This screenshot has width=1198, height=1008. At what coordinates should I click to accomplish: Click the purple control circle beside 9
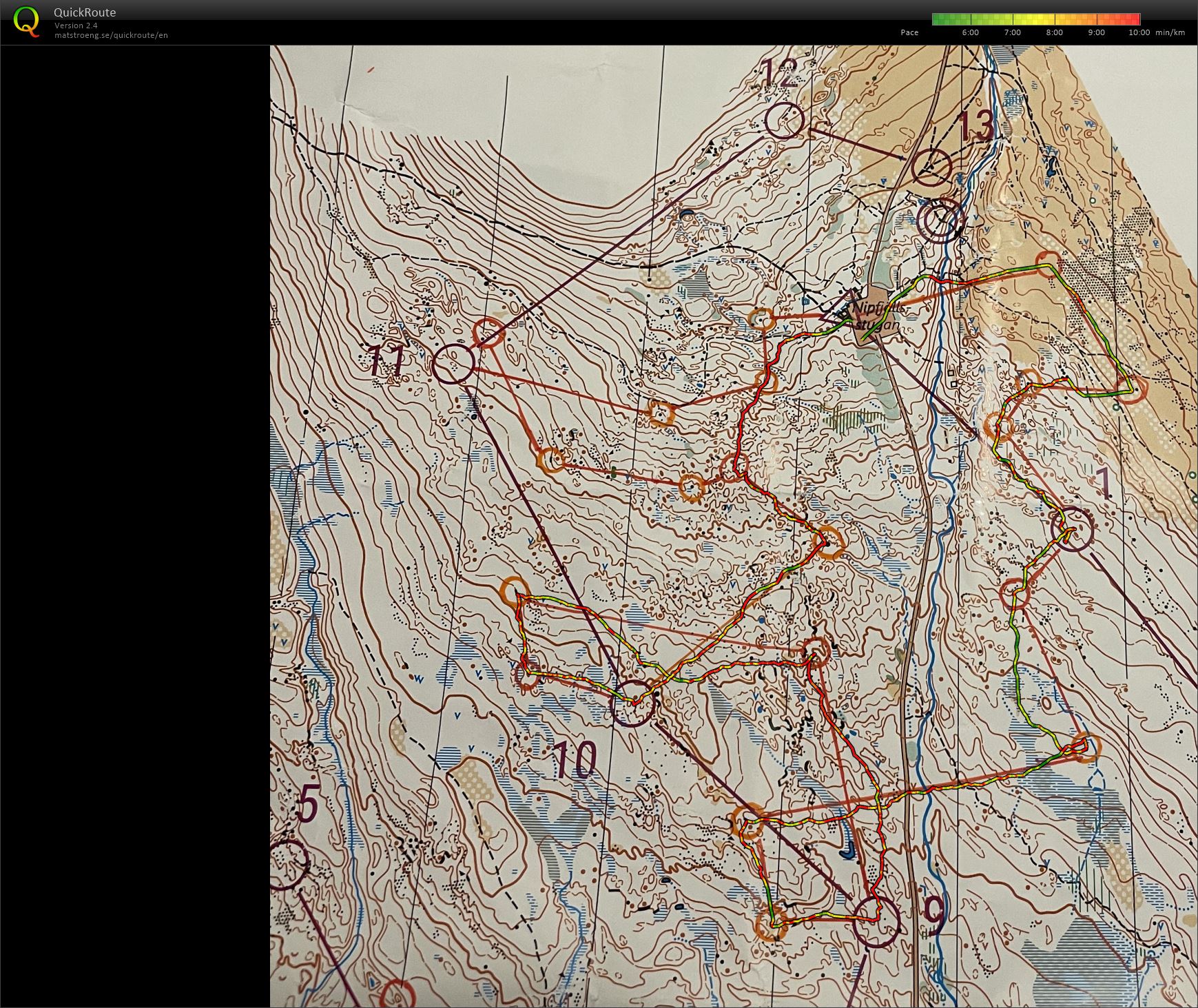coord(876,922)
